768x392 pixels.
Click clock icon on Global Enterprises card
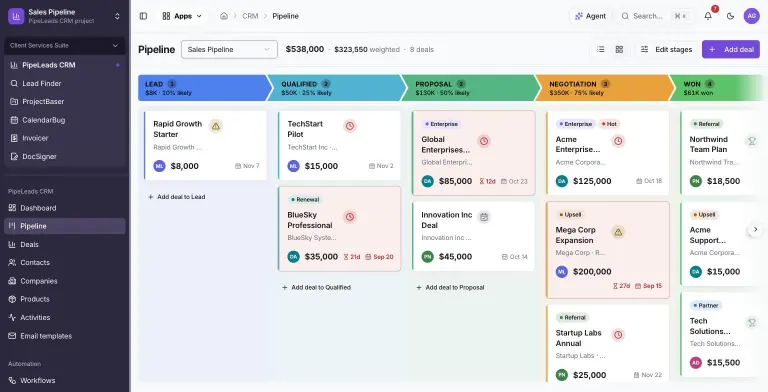click(484, 141)
